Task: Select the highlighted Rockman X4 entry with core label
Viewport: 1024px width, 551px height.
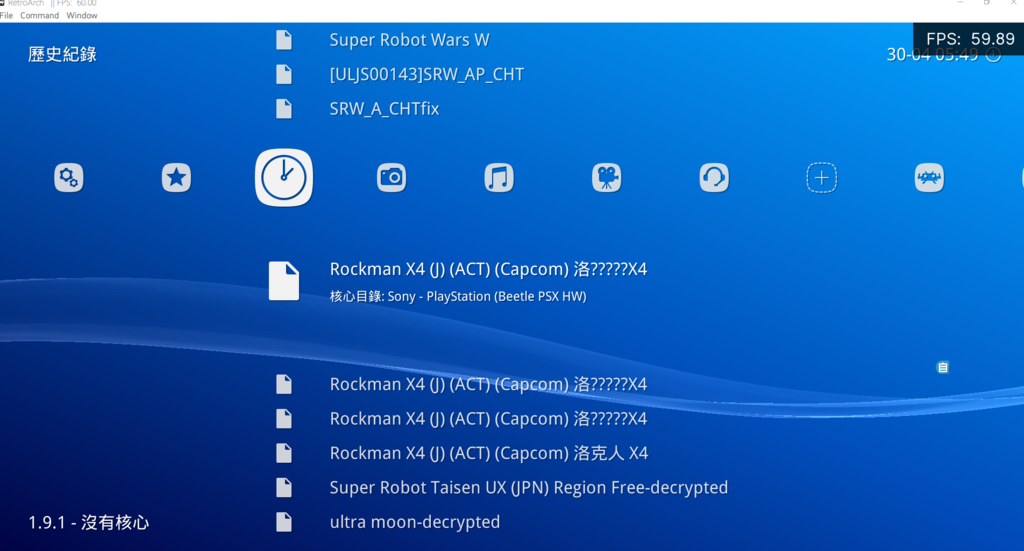Action: point(488,269)
